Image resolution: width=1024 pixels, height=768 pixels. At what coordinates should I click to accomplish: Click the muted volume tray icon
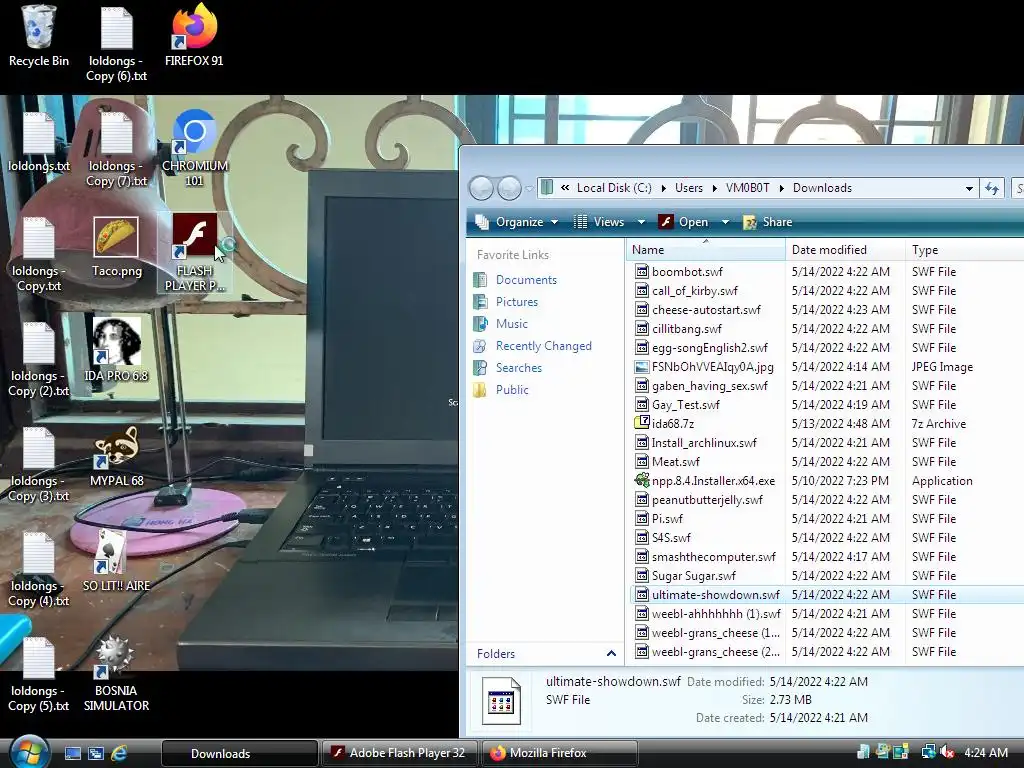pos(948,752)
